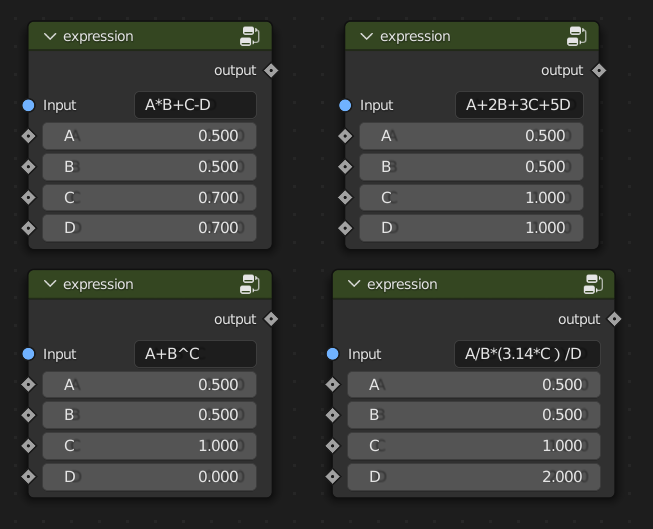Select the expression title of A/B*(3.14*C)/D node
Screen dimensions: 653x529
pos(402,284)
